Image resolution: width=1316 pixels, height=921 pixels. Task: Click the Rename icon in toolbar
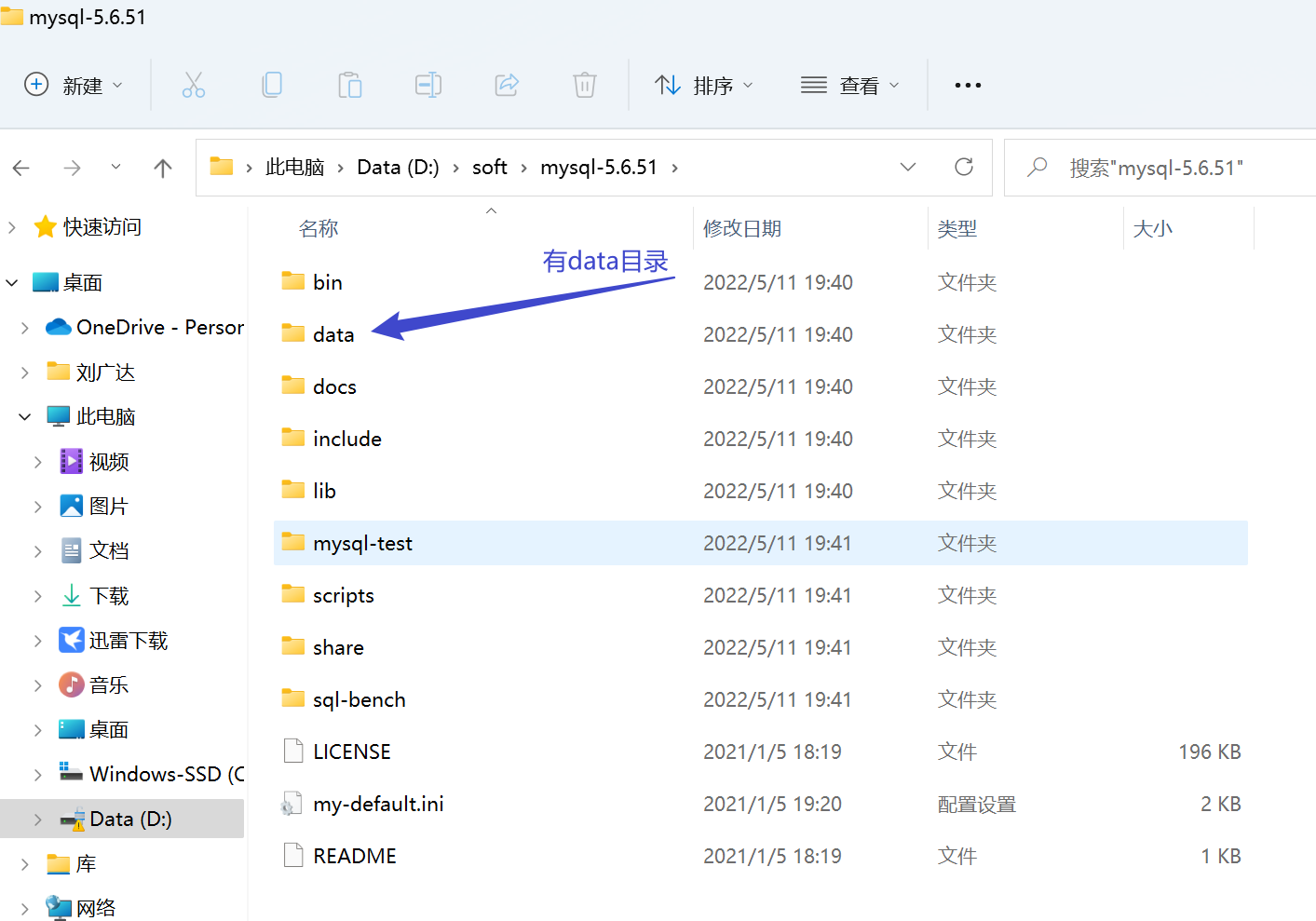click(x=428, y=86)
